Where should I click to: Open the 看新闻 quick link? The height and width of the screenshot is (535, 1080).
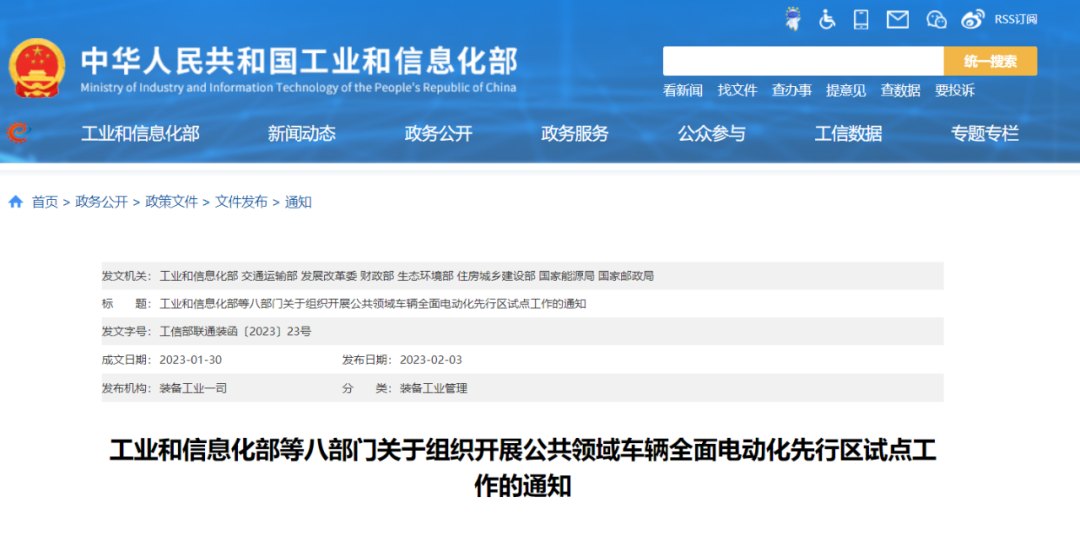point(683,90)
